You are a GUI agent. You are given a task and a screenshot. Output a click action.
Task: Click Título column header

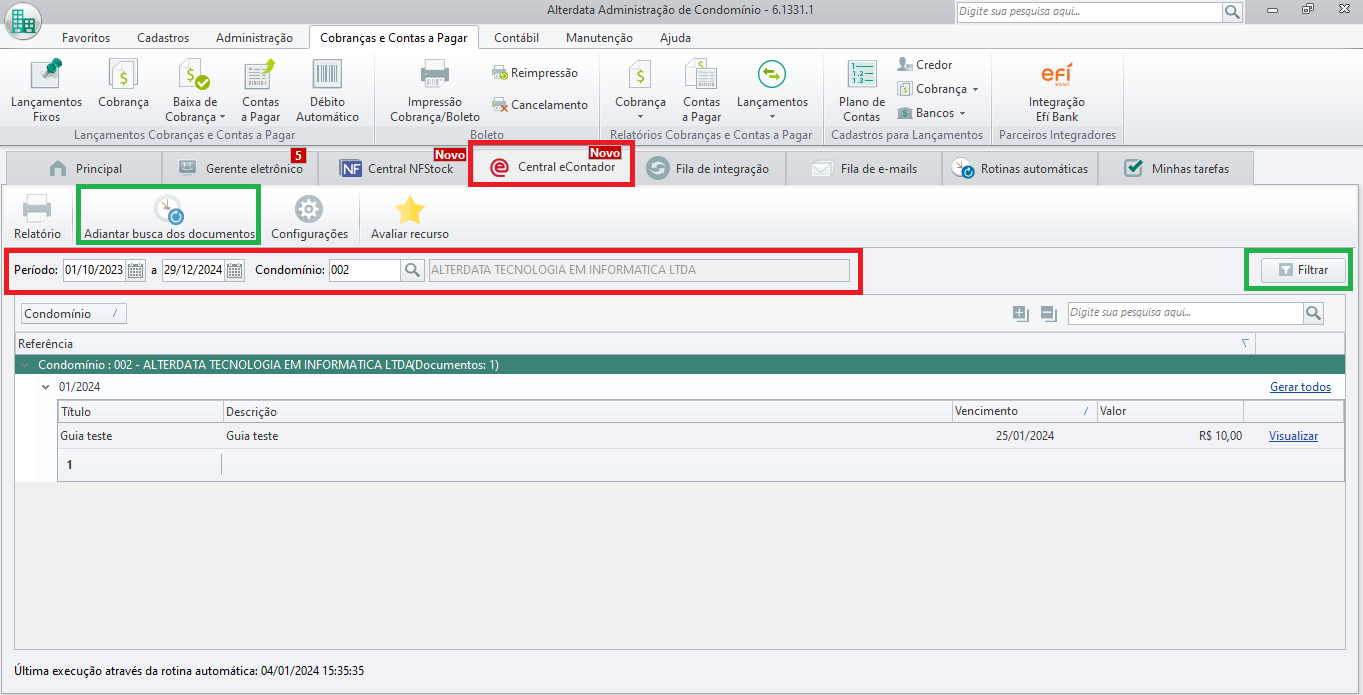140,411
